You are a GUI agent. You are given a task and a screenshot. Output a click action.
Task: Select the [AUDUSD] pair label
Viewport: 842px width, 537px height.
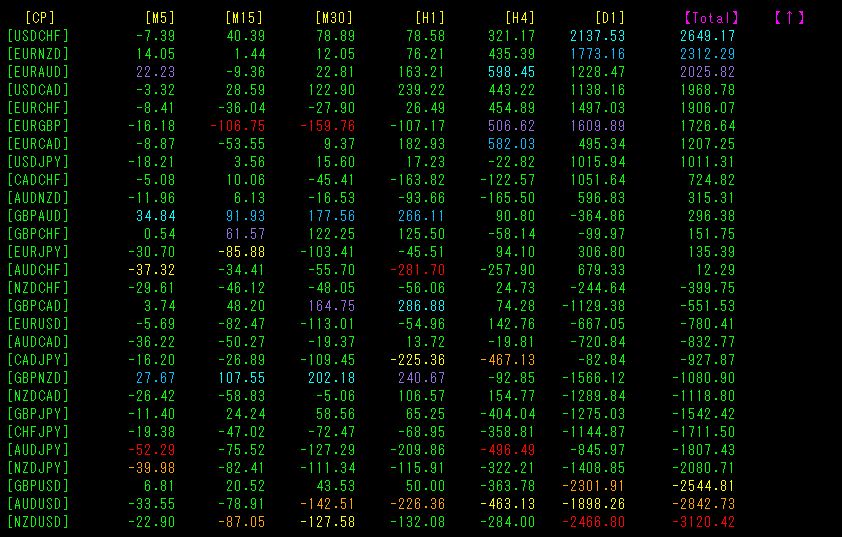pos(38,504)
